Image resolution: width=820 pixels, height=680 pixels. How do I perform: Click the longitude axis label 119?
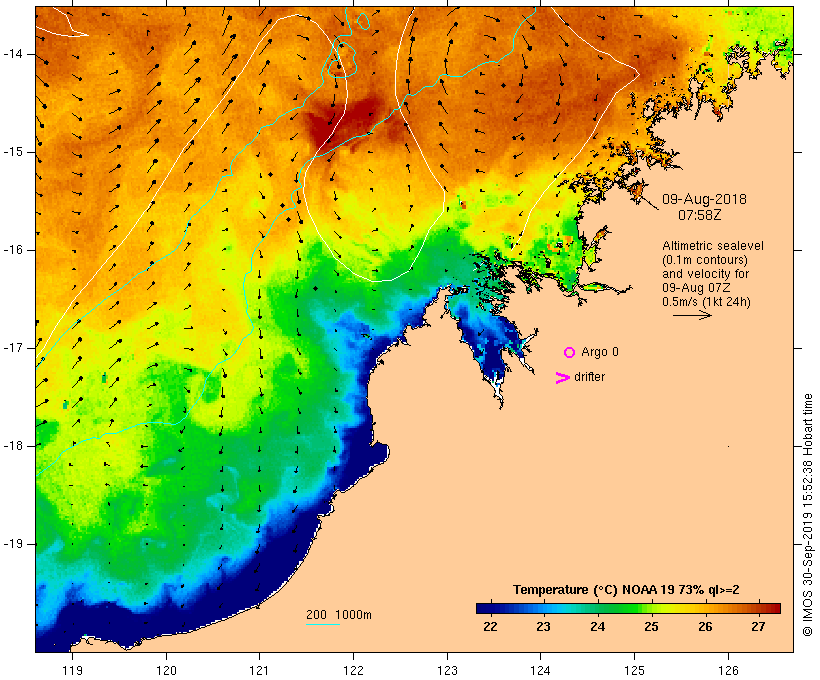72,670
